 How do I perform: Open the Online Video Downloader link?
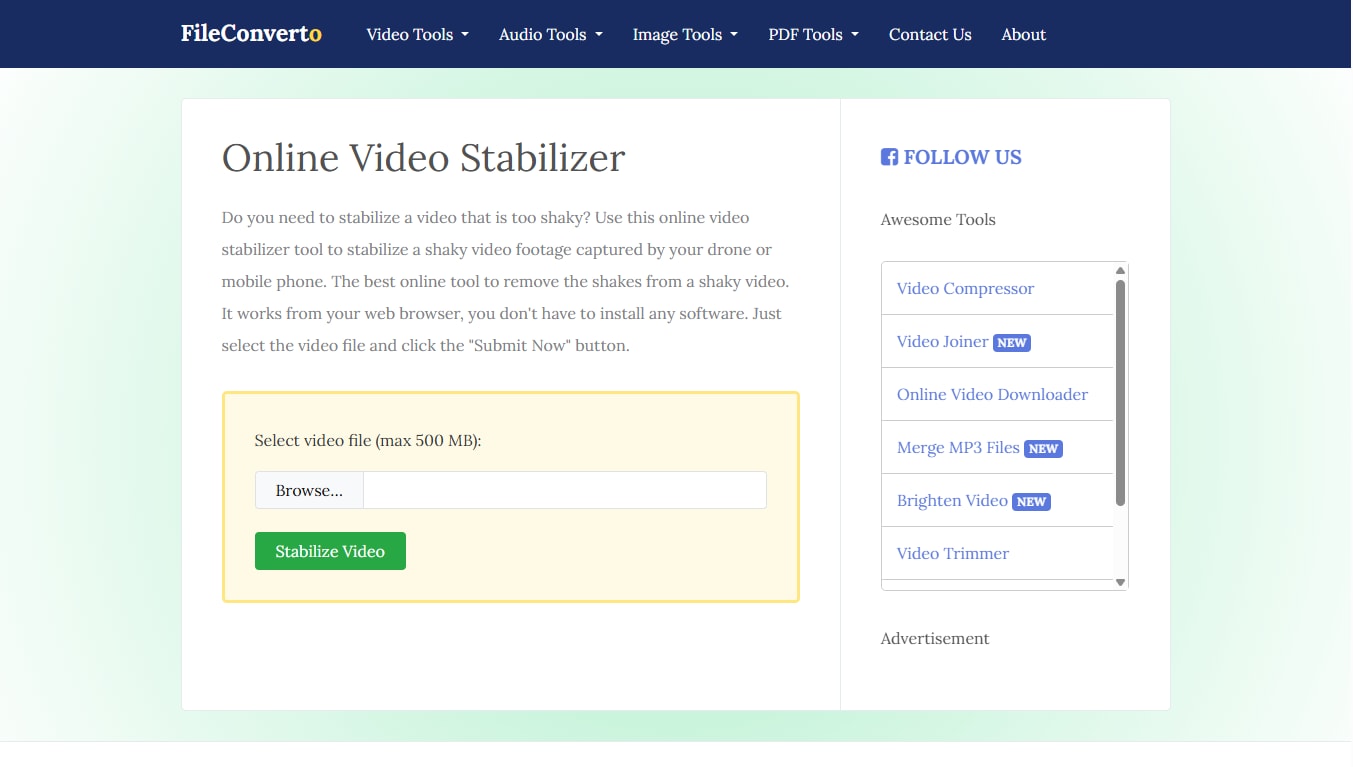pyautogui.click(x=992, y=394)
